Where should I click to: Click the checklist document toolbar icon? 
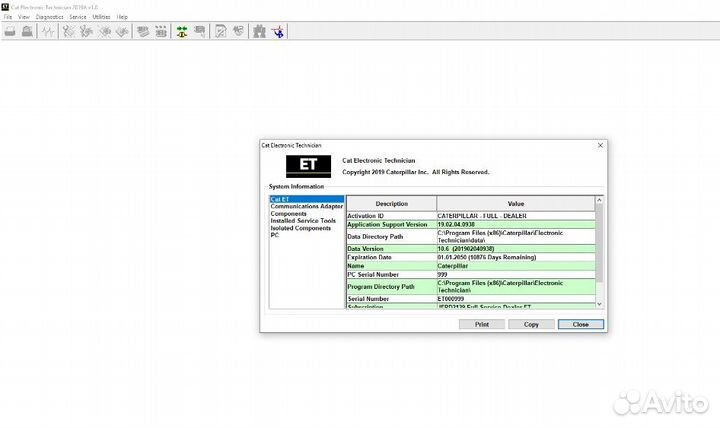(x=218, y=32)
